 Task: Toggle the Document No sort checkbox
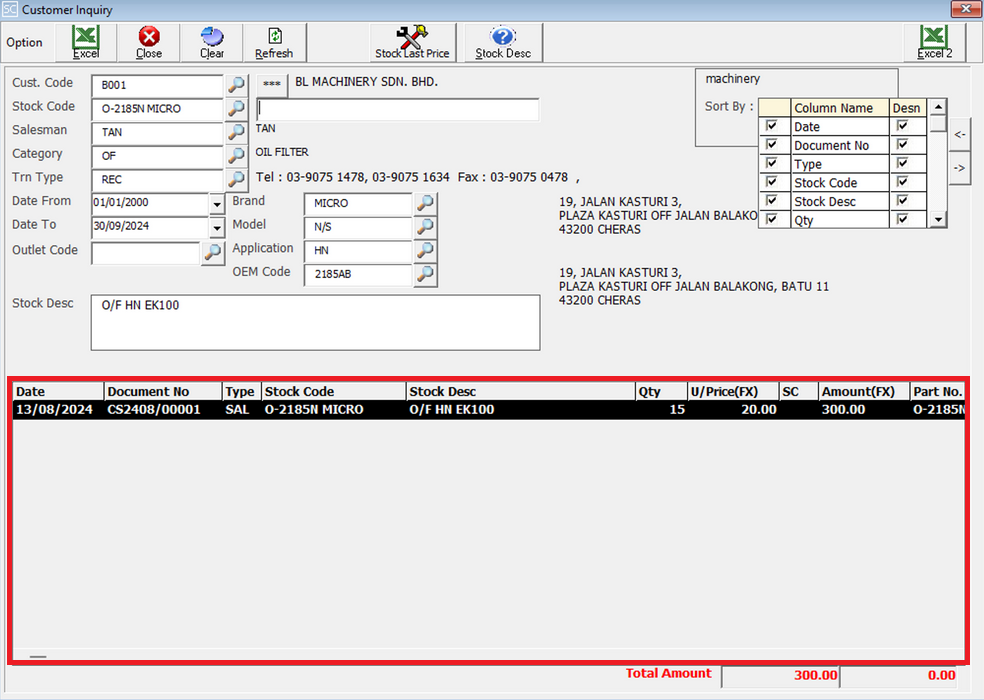pyautogui.click(x=772, y=144)
